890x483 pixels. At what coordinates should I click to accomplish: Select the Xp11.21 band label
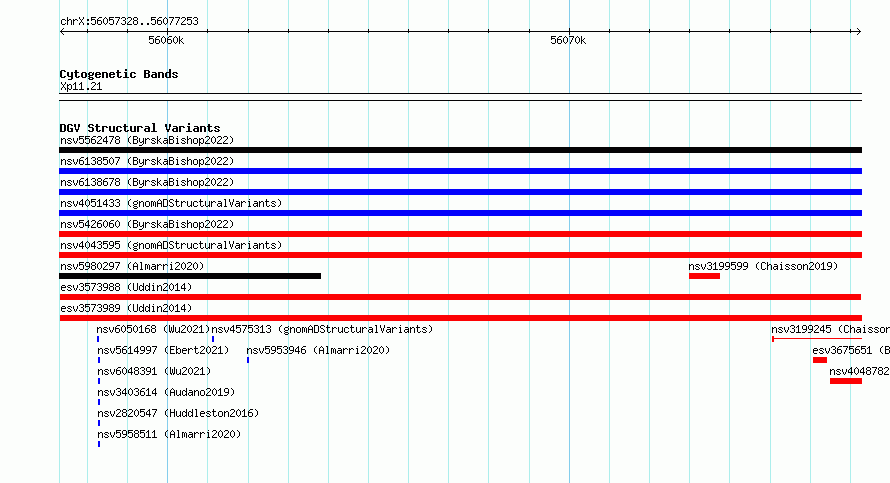pyautogui.click(x=81, y=86)
